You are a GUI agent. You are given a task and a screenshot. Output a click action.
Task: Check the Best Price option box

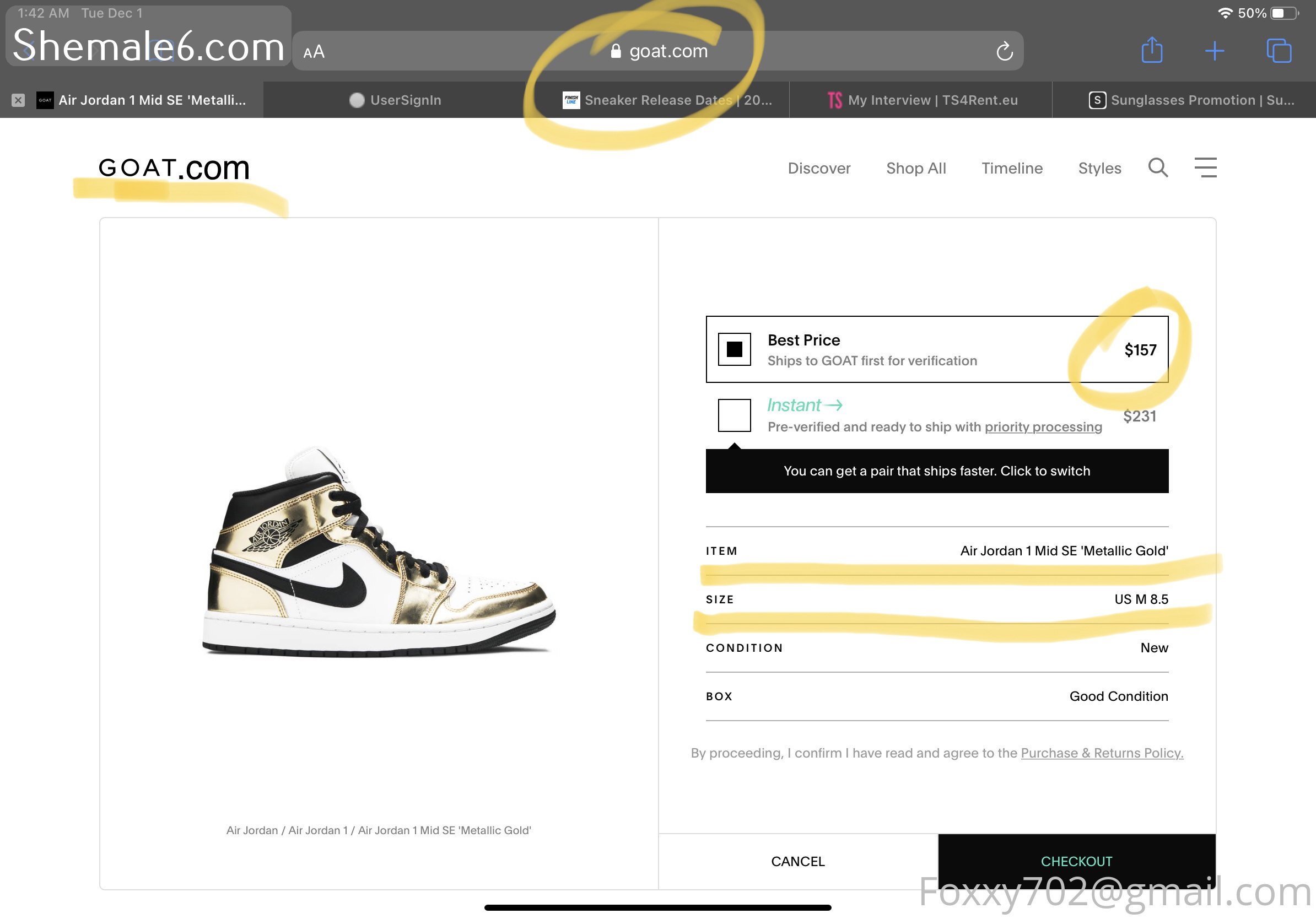point(734,349)
